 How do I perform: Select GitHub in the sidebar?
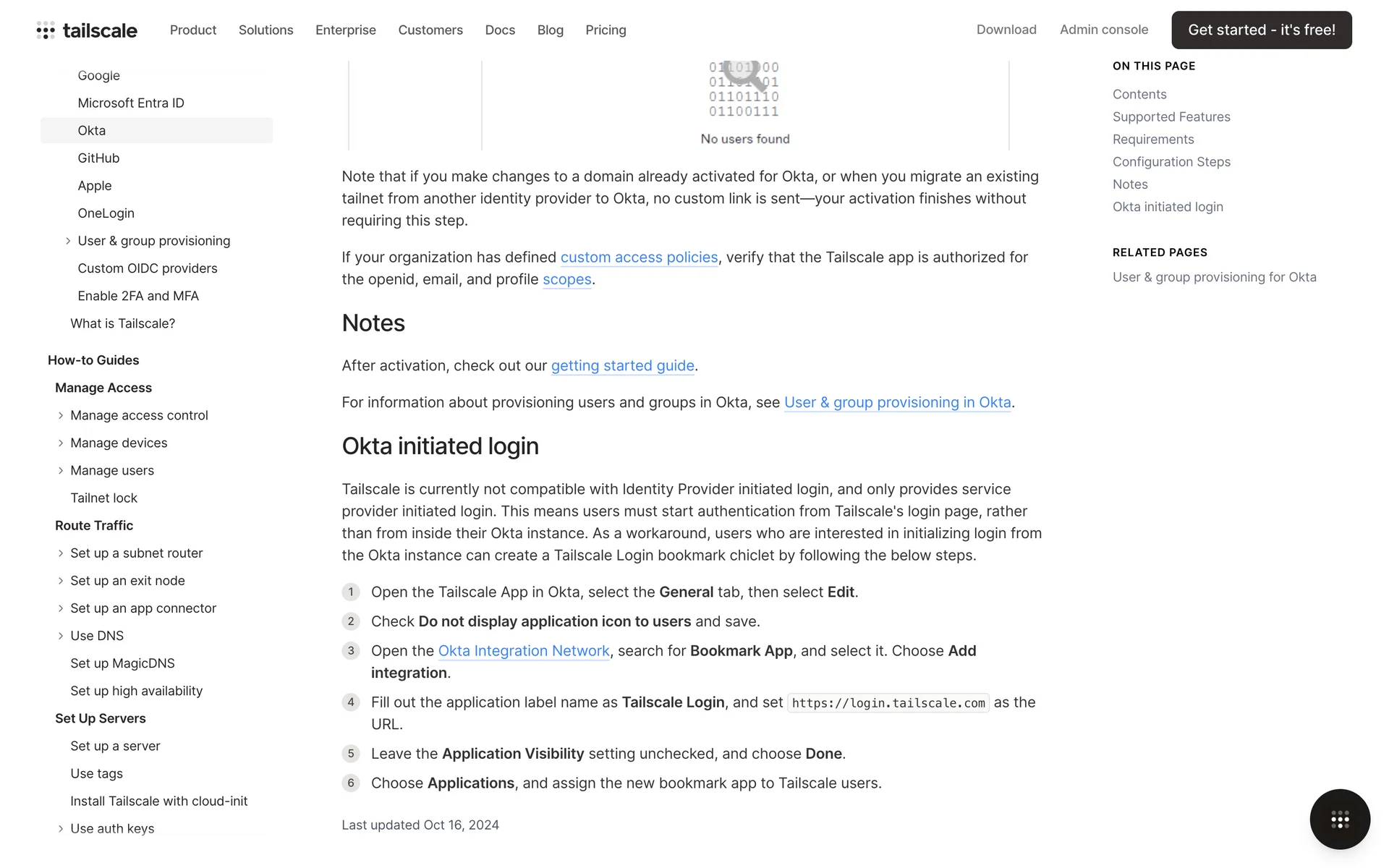(x=98, y=158)
